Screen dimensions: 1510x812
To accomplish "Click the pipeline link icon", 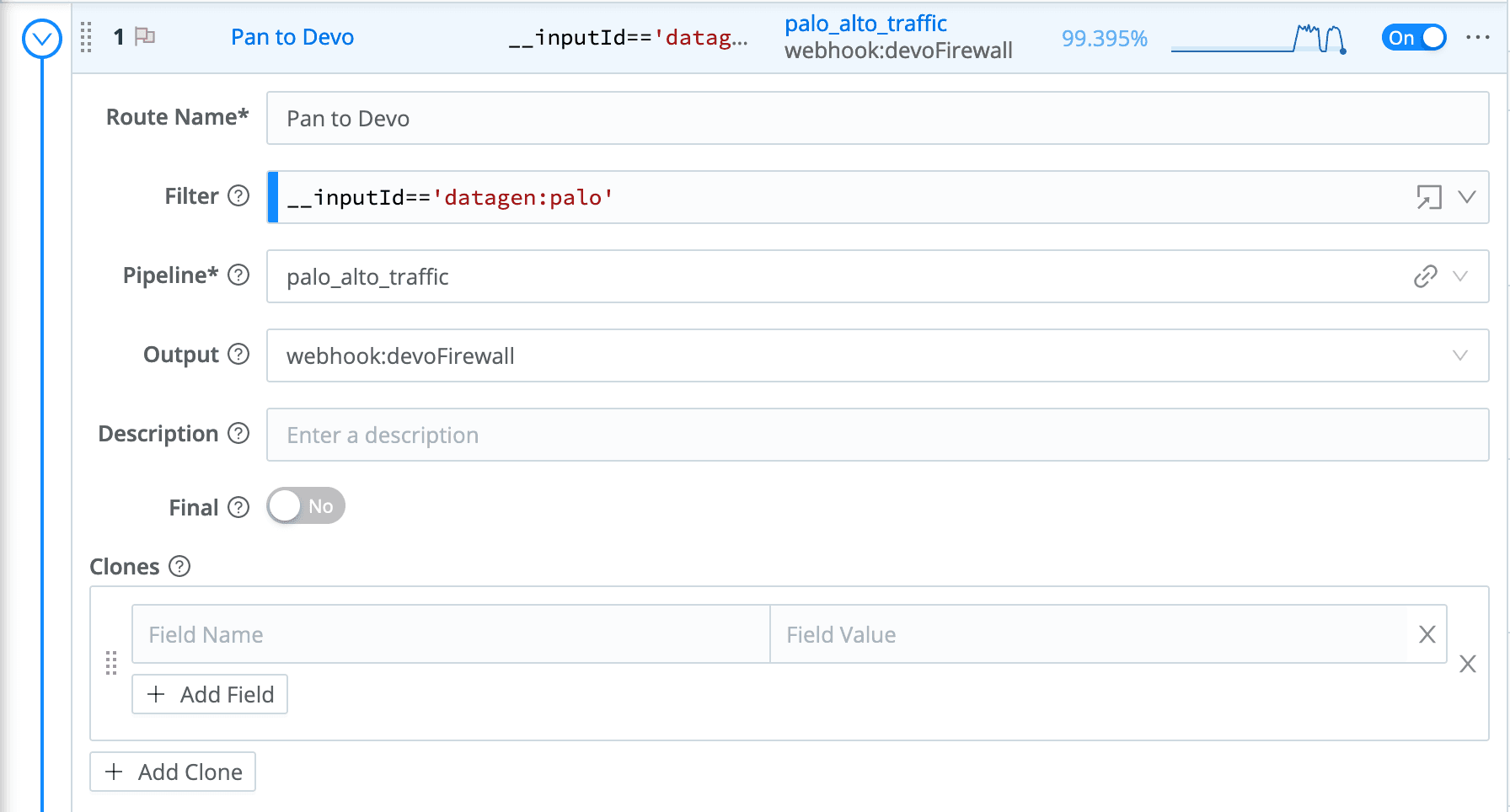I will coord(1425,276).
